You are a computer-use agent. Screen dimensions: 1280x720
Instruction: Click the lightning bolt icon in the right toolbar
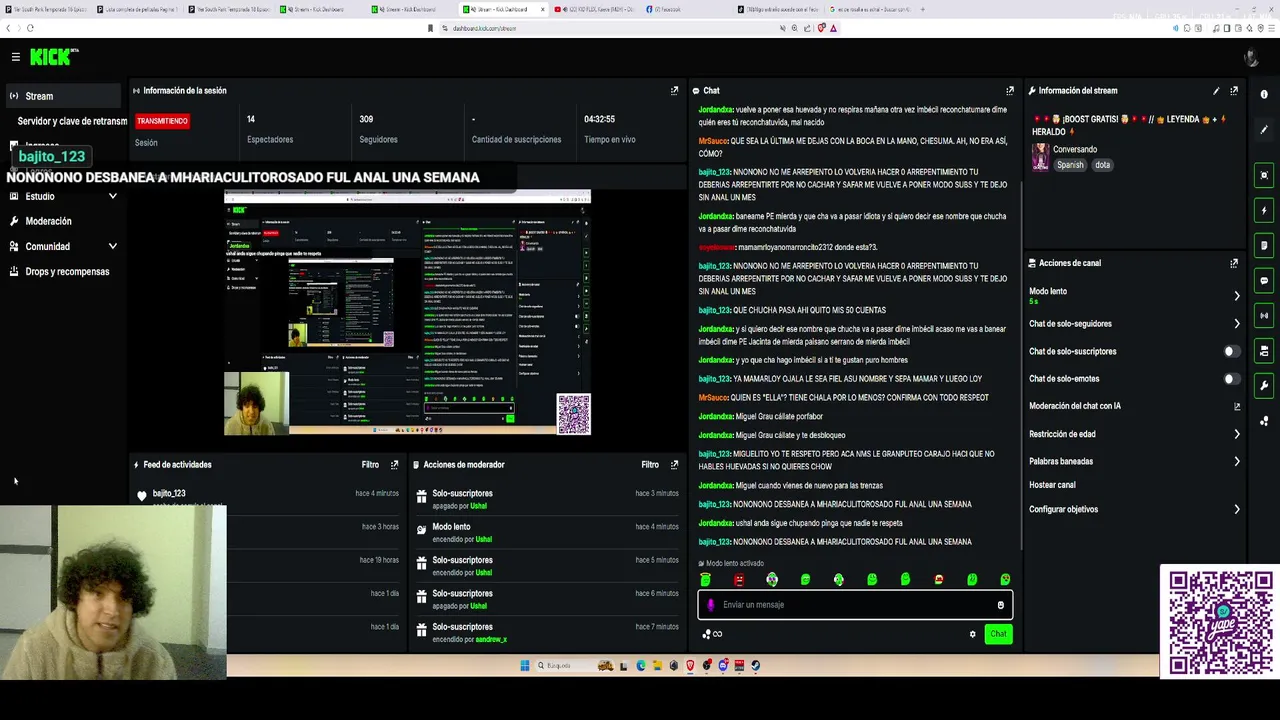(1264, 210)
